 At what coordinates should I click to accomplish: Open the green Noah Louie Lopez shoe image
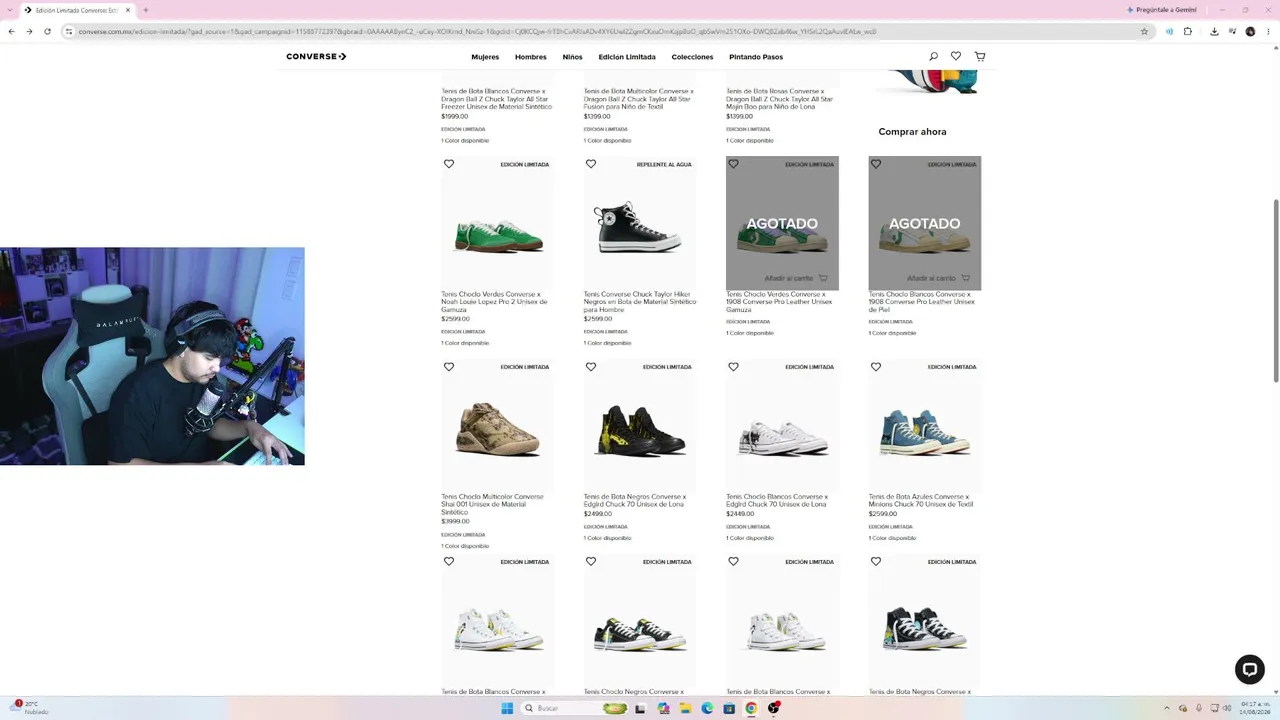coord(497,235)
